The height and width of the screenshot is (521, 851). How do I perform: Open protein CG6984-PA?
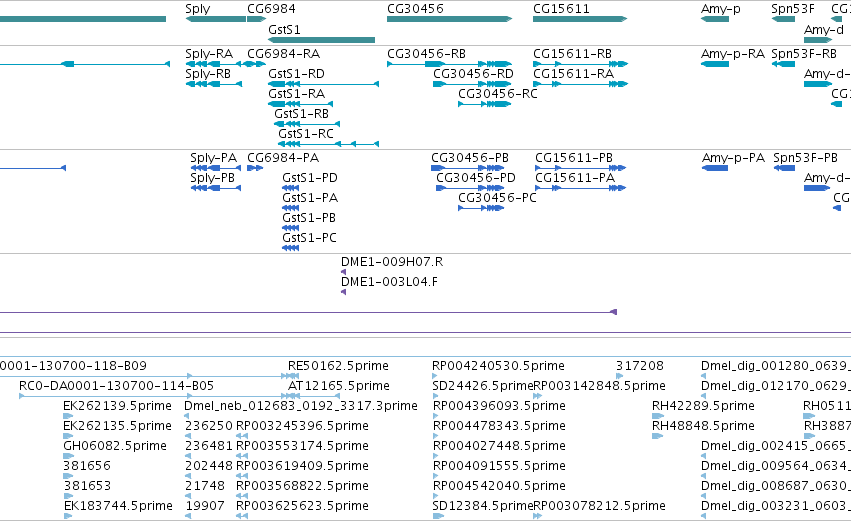(x=283, y=158)
